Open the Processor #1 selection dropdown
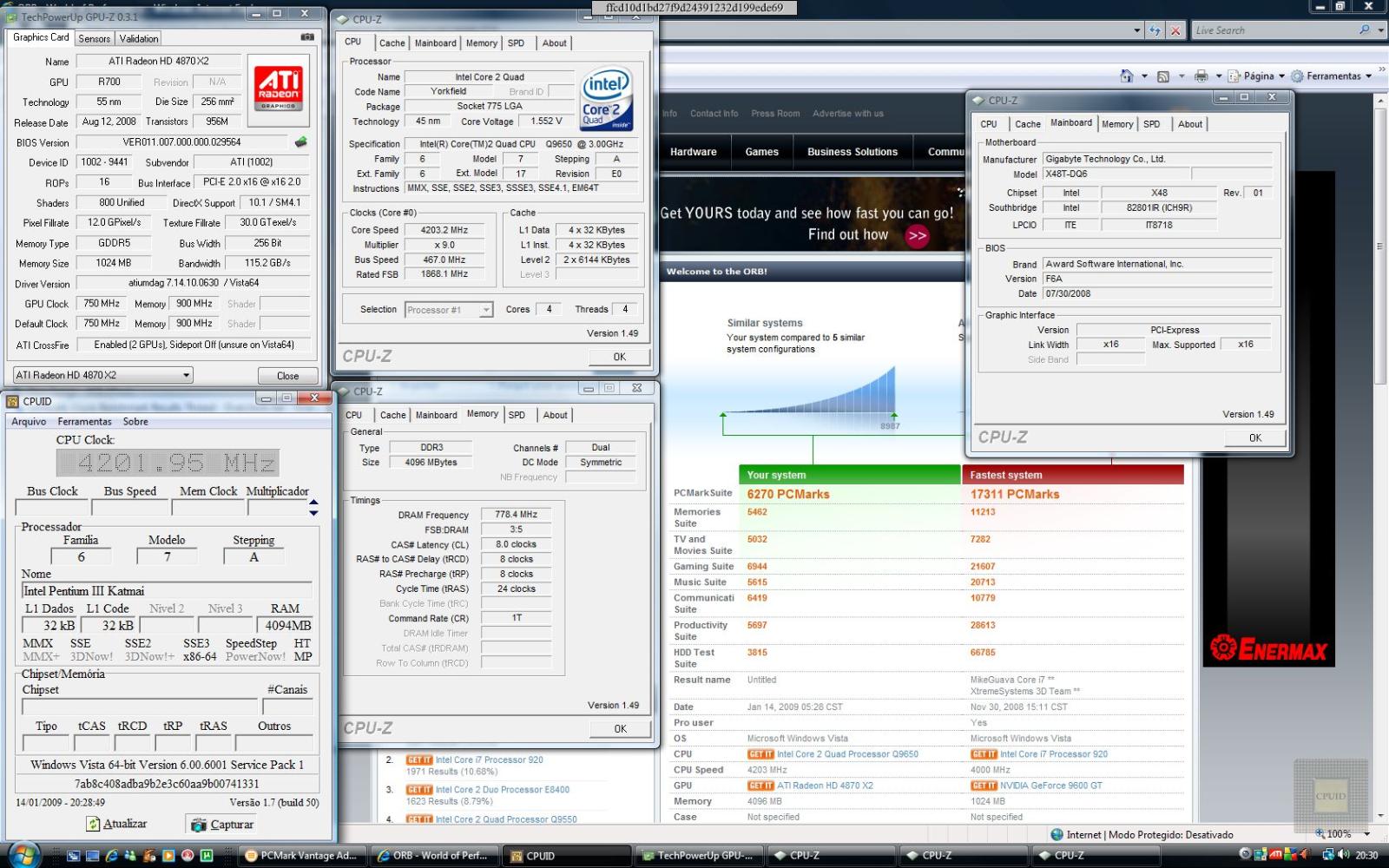The height and width of the screenshot is (868, 1389). [486, 310]
